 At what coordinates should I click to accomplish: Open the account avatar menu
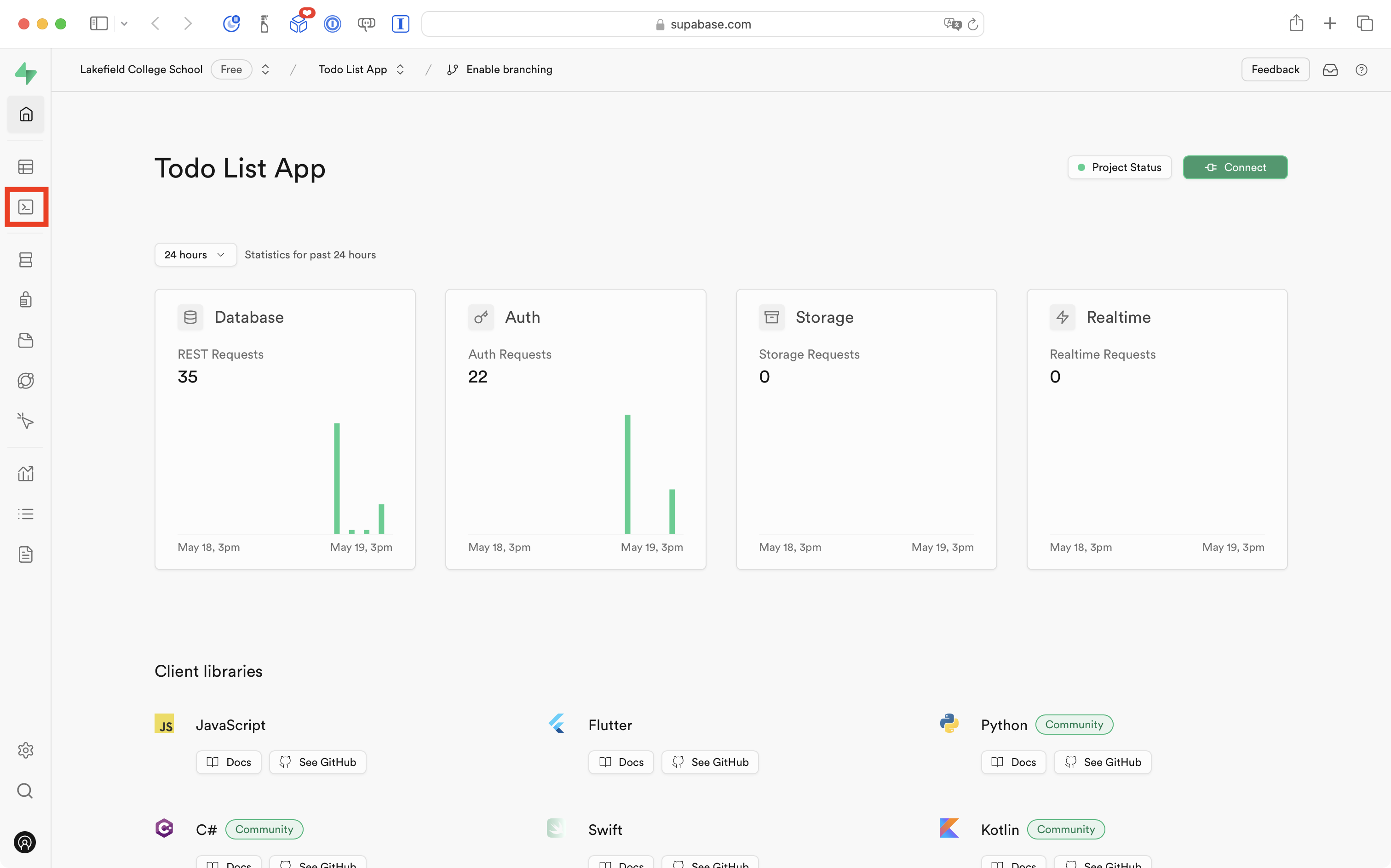coord(25,842)
